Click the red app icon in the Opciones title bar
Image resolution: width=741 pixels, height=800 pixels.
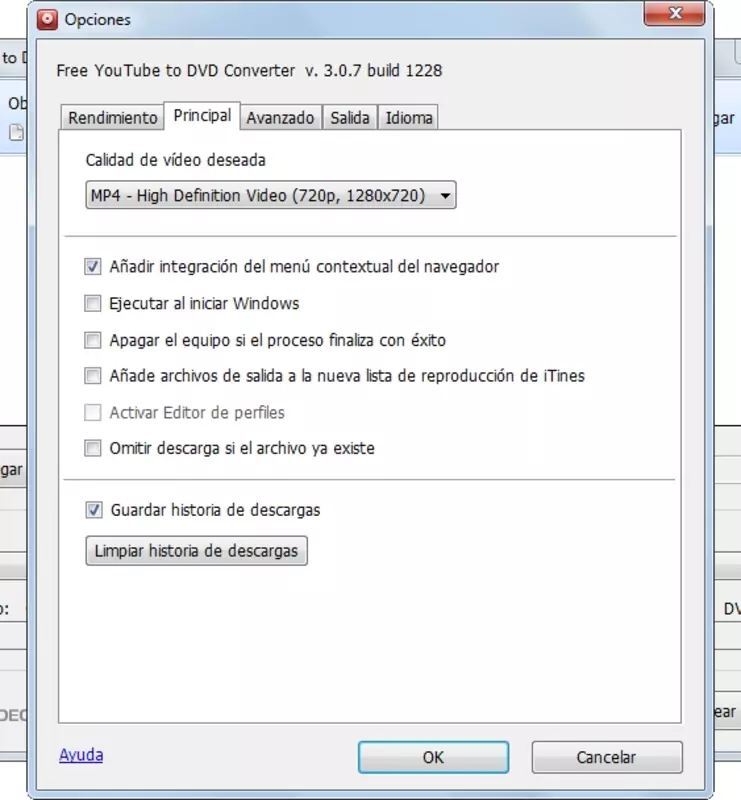[x=47, y=20]
